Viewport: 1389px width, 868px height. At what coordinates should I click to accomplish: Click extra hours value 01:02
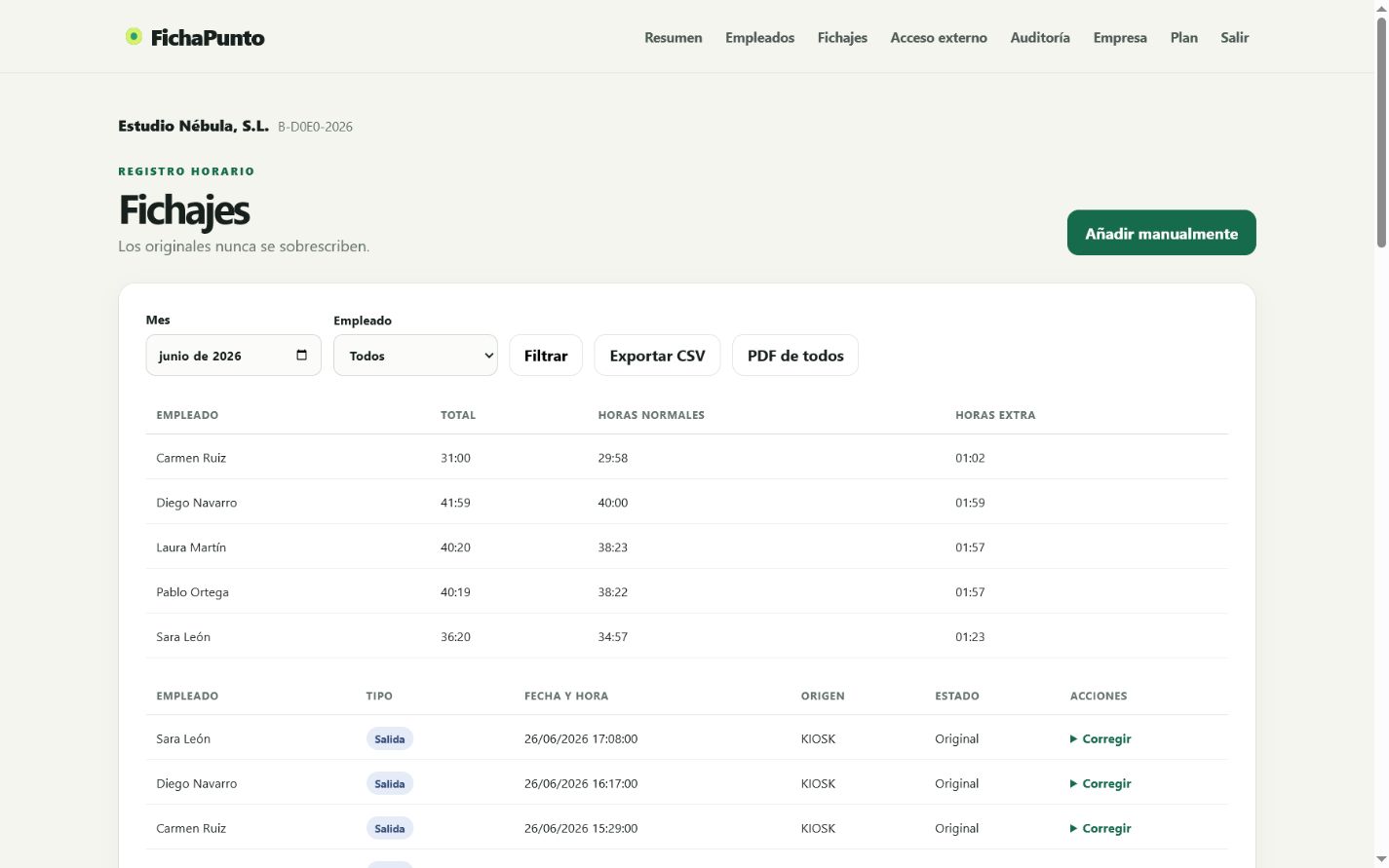[x=970, y=458]
